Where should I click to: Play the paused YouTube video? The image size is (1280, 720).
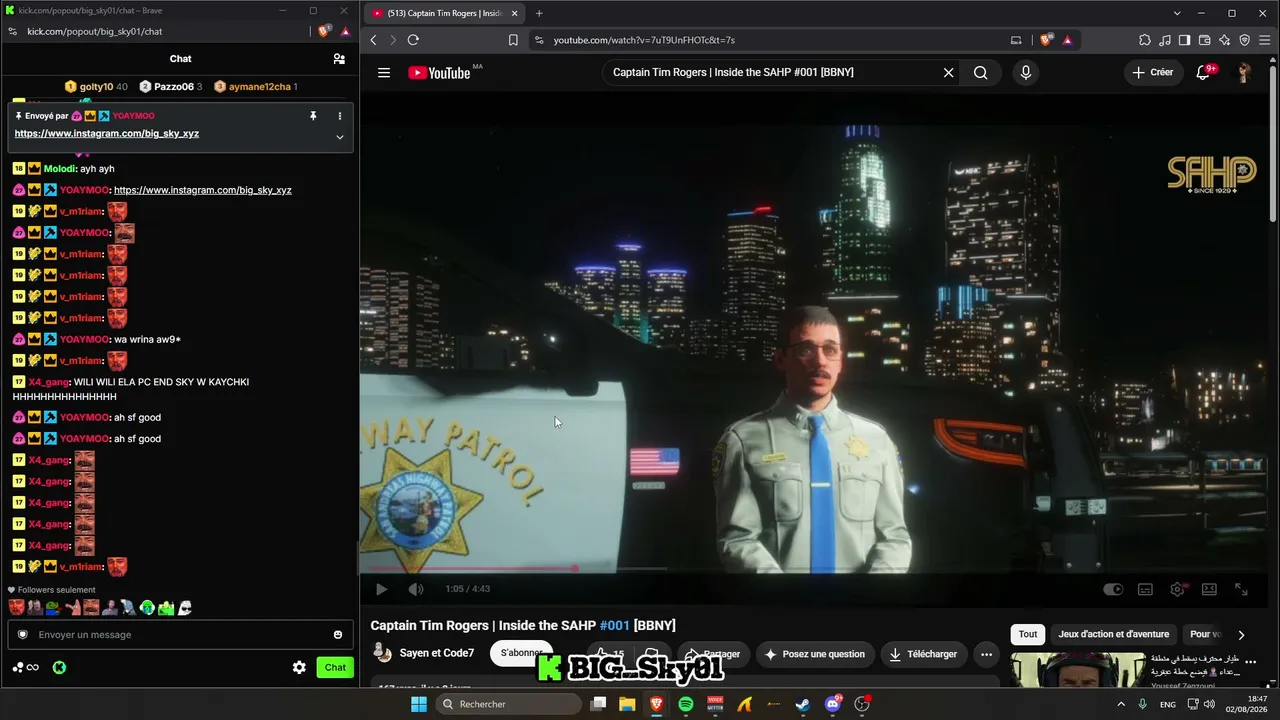point(381,589)
